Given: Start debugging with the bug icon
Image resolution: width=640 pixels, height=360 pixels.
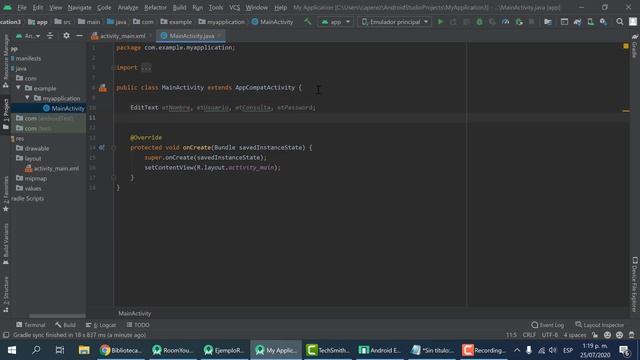Looking at the screenshot, I should [x=480, y=22].
